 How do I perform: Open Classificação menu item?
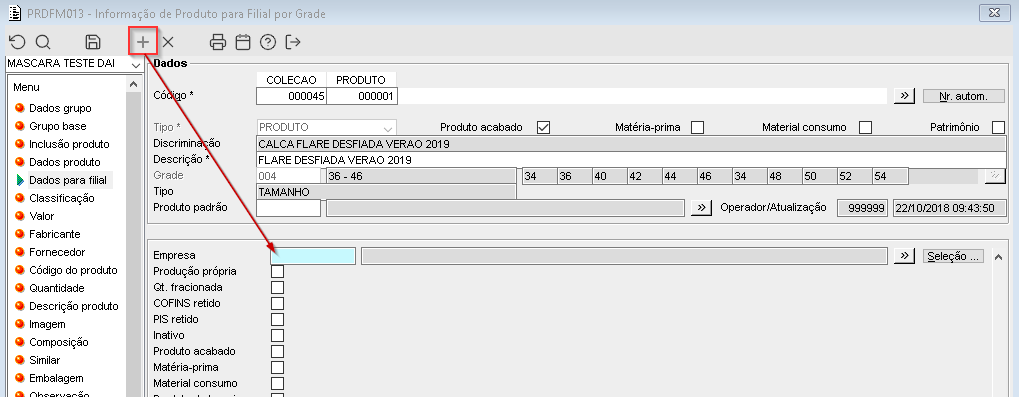61,198
